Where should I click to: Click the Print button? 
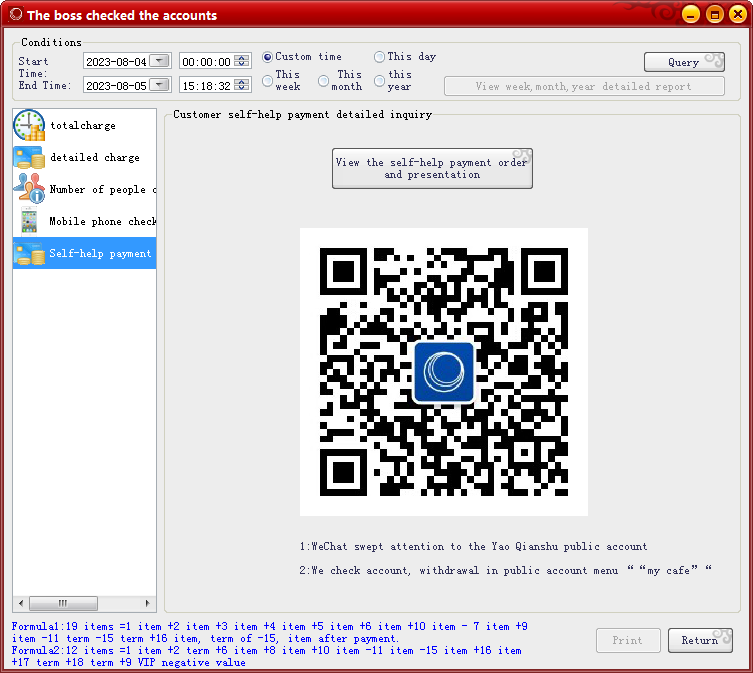[x=628, y=640]
